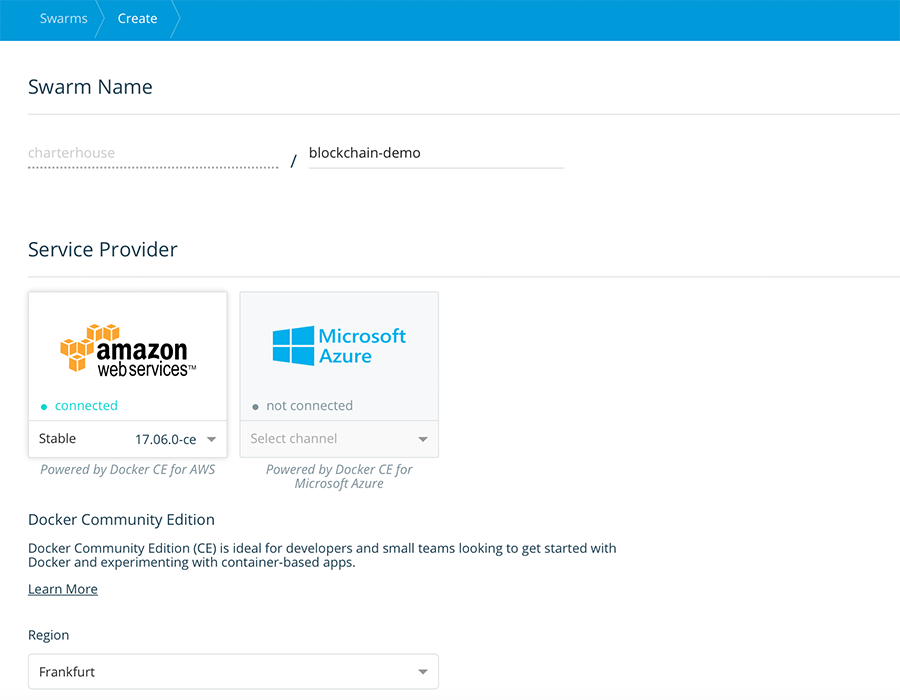The height and width of the screenshot is (700, 900).
Task: Open the Stable 17.06.0-ce version dropdown
Action: (x=127, y=439)
